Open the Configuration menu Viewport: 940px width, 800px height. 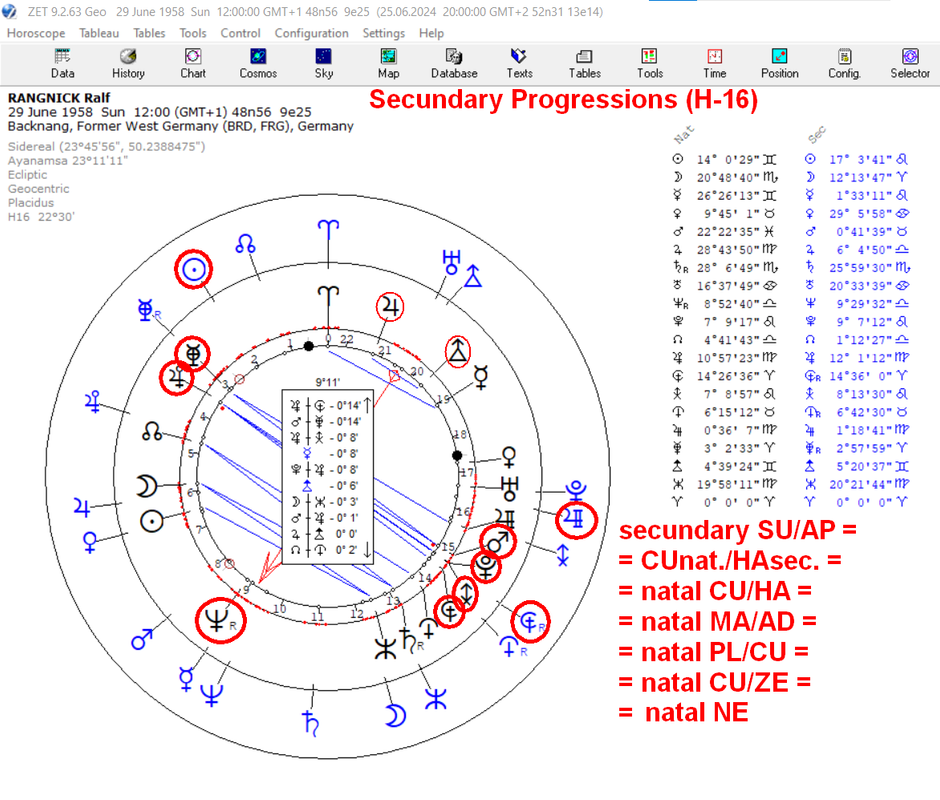click(311, 33)
